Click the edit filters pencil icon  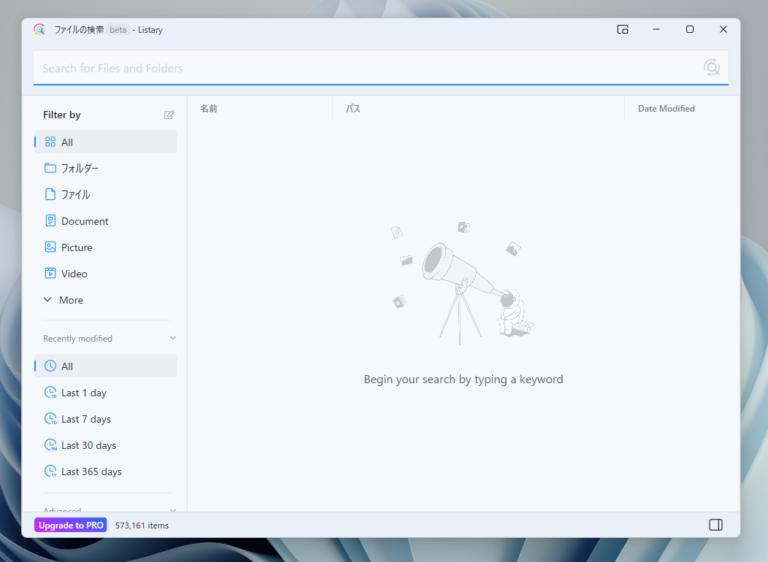click(x=169, y=115)
